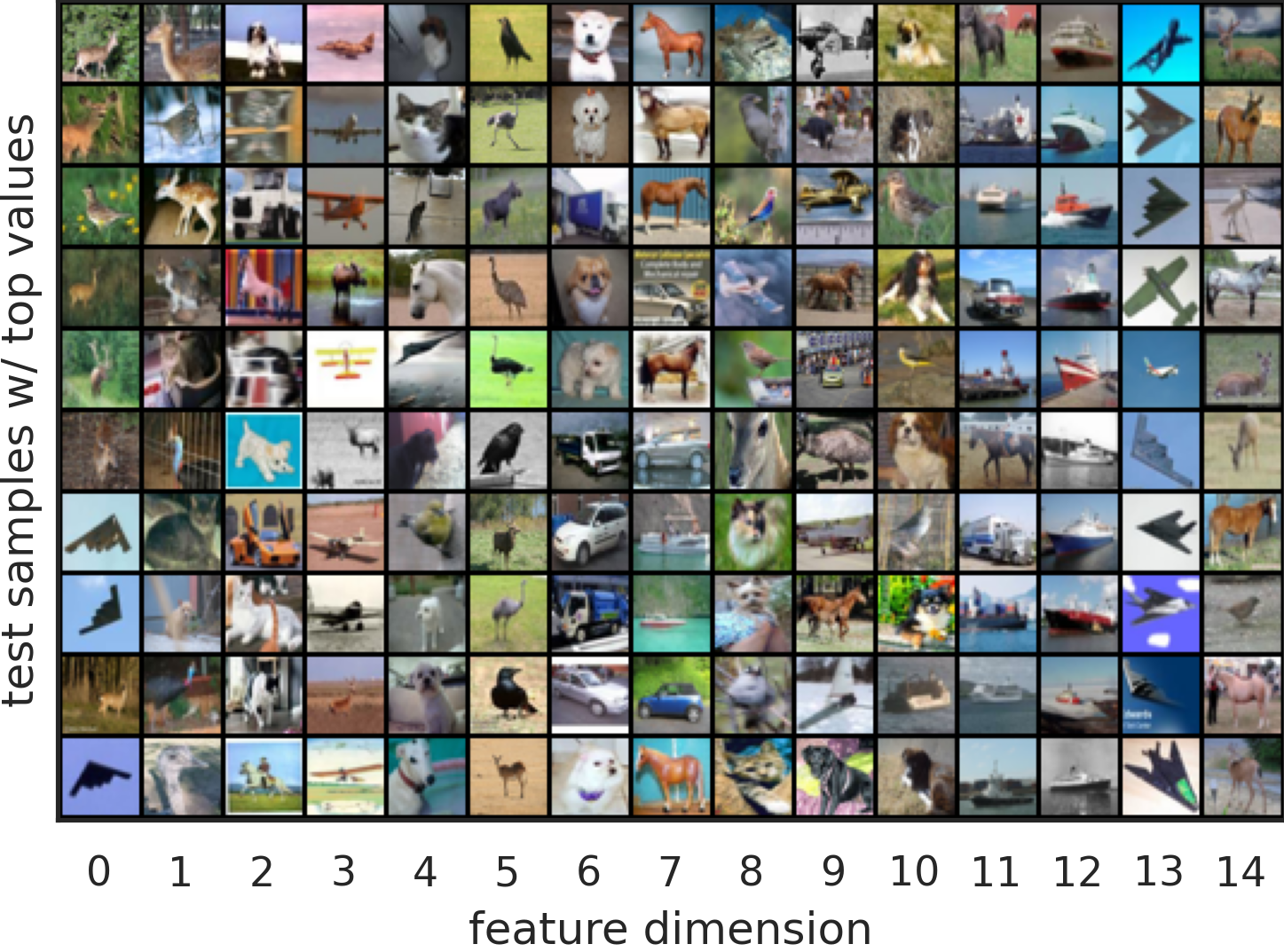Click the white horse head close-up
This screenshot has width=1284, height=952.
(x=427, y=287)
